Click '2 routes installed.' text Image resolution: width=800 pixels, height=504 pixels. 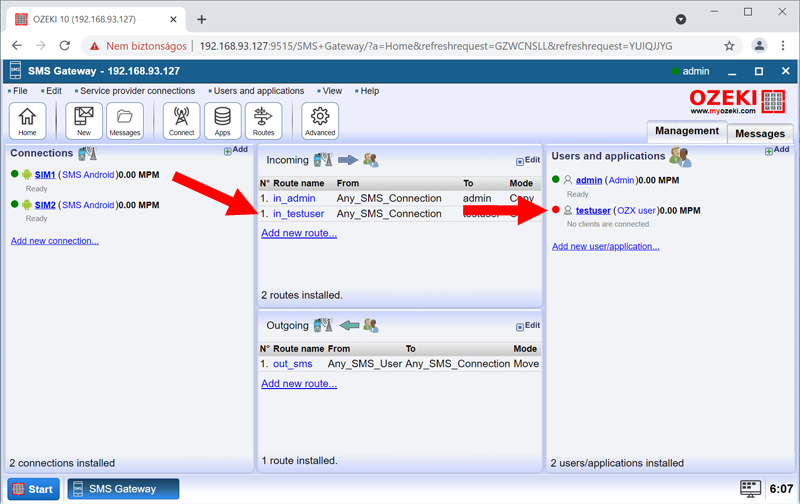302,295
